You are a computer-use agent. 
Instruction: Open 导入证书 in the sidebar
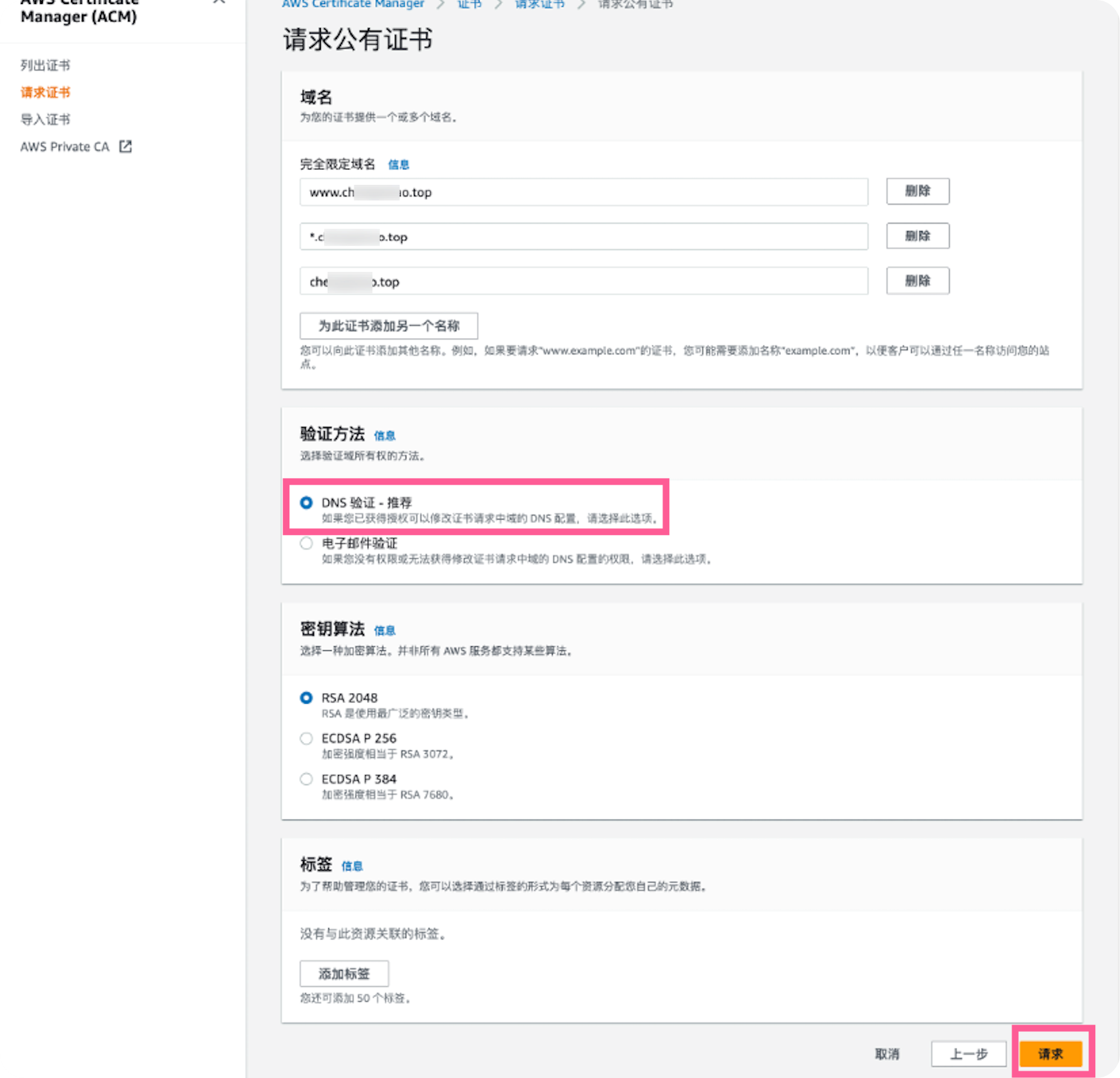tap(45, 119)
